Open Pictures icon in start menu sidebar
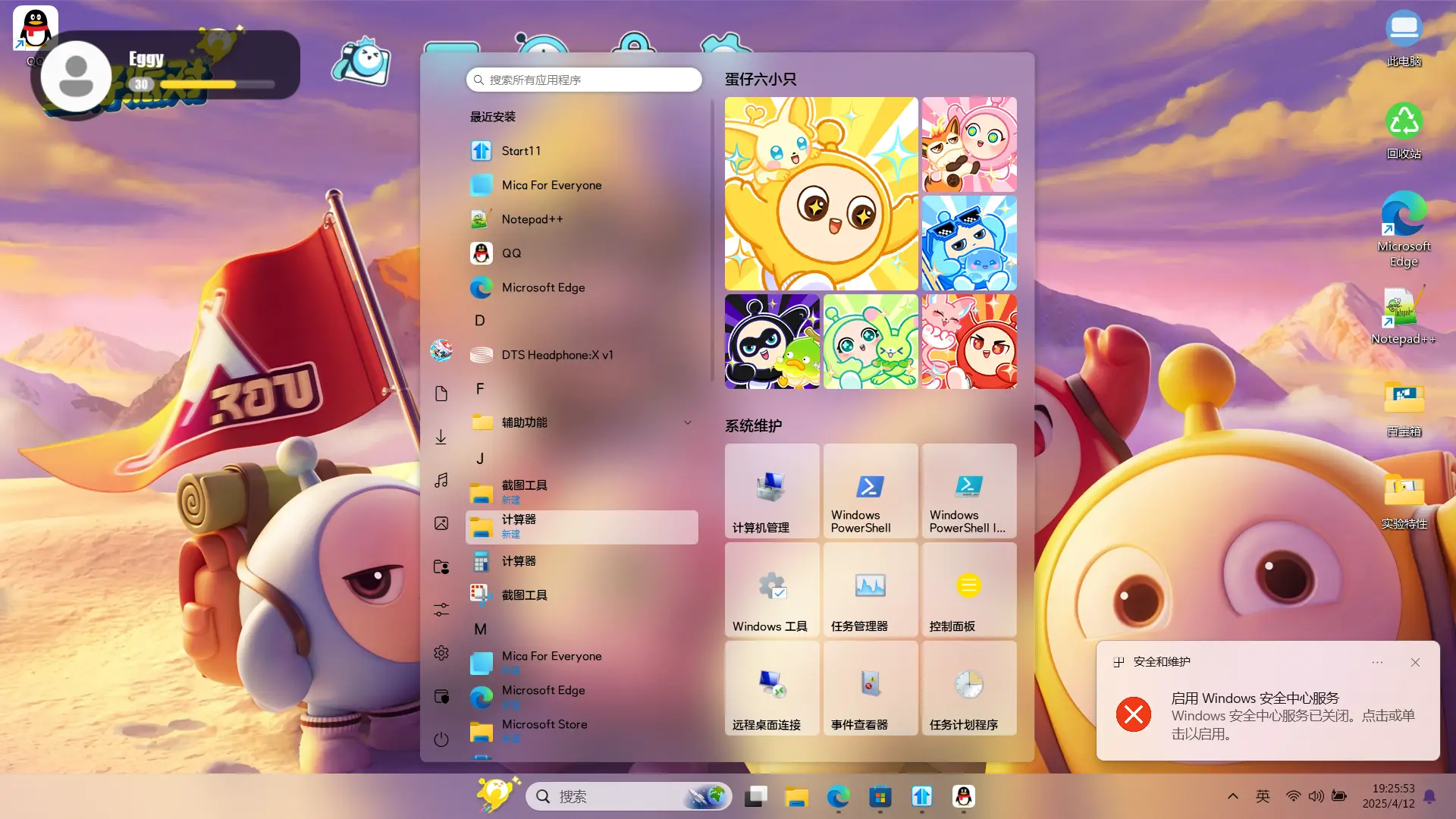This screenshot has height=819, width=1456. point(441,523)
